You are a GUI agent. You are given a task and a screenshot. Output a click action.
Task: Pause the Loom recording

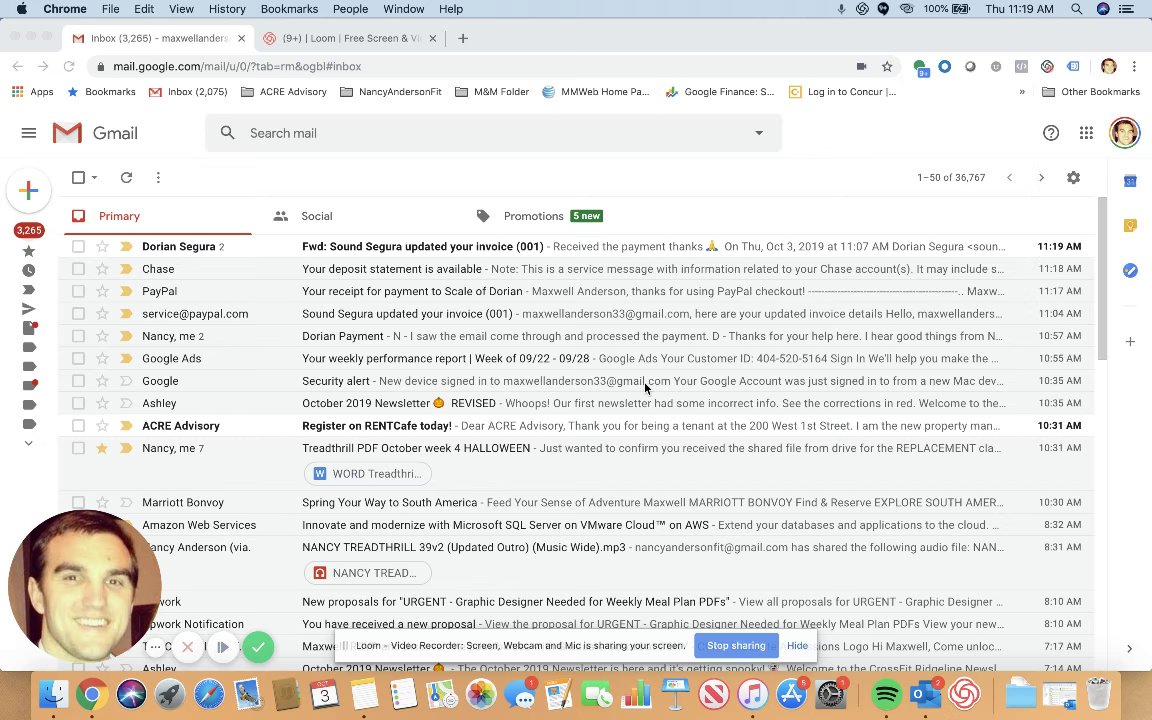point(223,647)
